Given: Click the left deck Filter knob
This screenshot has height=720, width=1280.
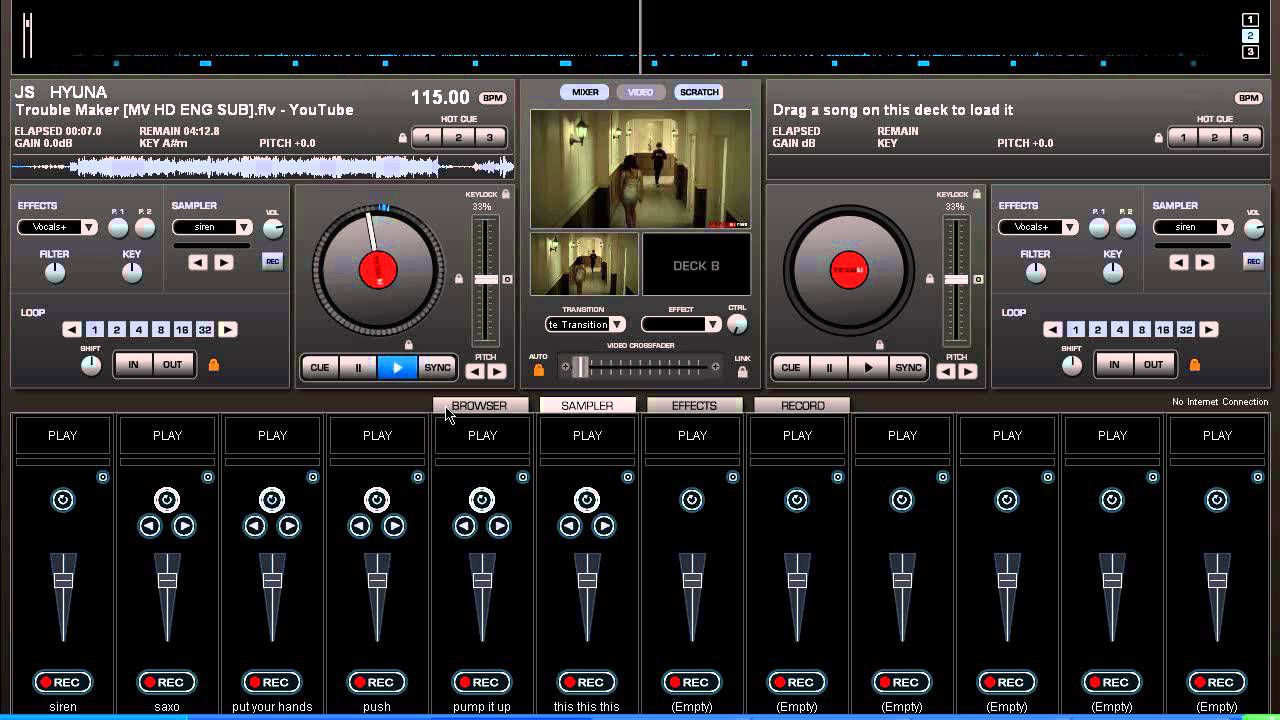Looking at the screenshot, I should coord(55,272).
